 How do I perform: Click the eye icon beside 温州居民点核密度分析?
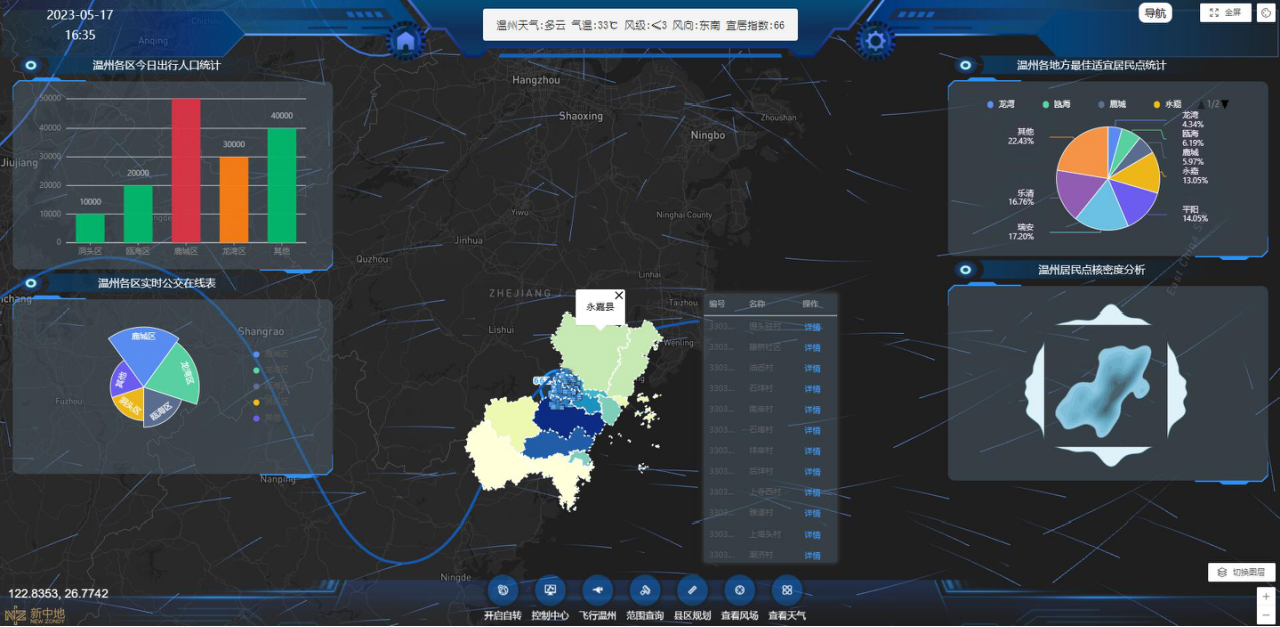[x=965, y=270]
